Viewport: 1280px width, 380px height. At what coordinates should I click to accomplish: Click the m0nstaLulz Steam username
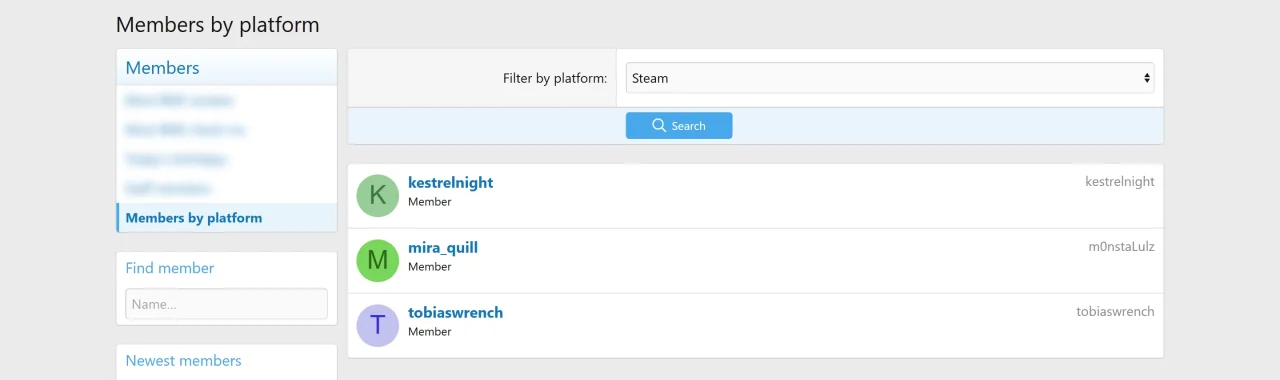(1121, 247)
